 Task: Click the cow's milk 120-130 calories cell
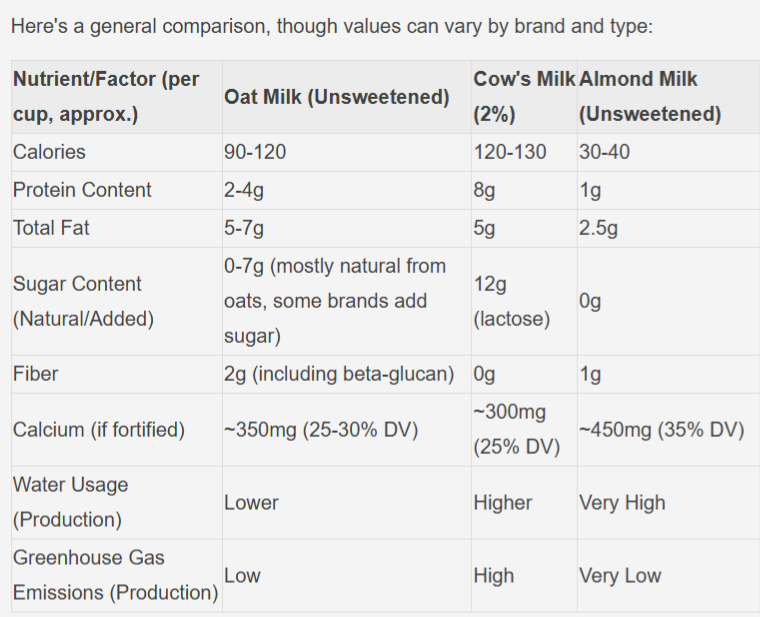pyautogui.click(x=510, y=152)
